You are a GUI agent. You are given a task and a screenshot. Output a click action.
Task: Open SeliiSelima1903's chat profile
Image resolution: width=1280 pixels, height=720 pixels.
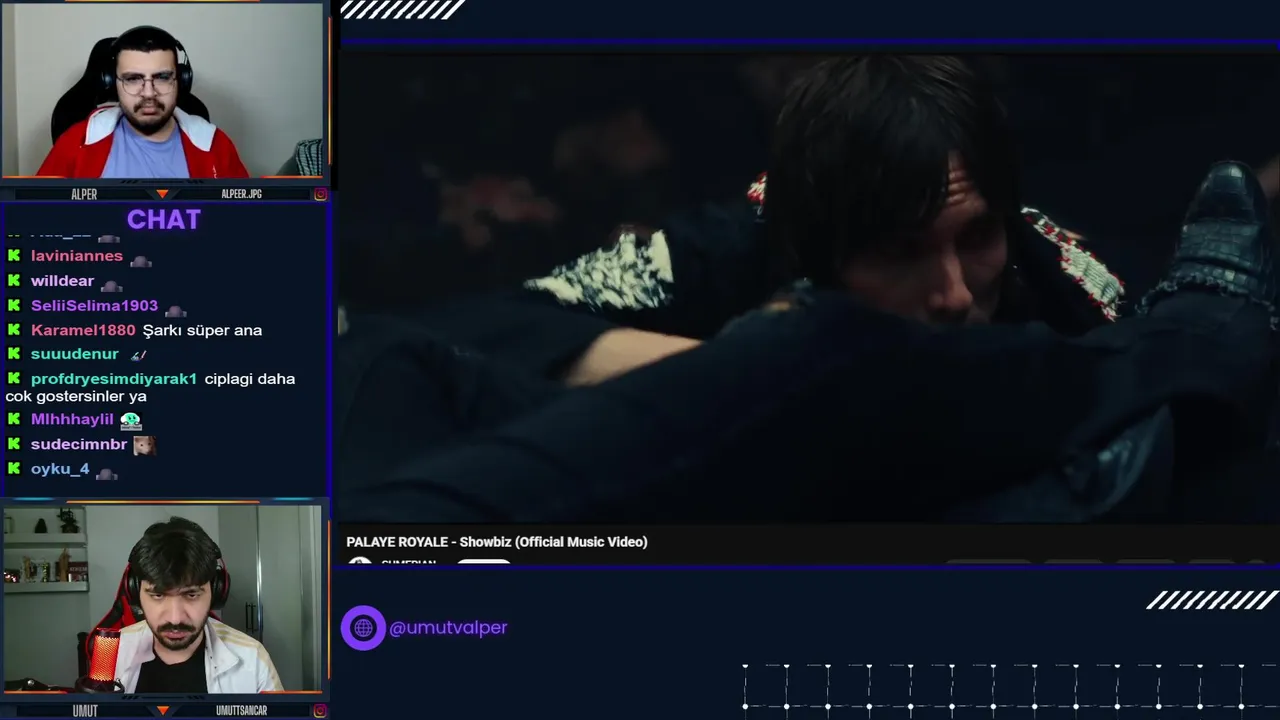point(94,305)
